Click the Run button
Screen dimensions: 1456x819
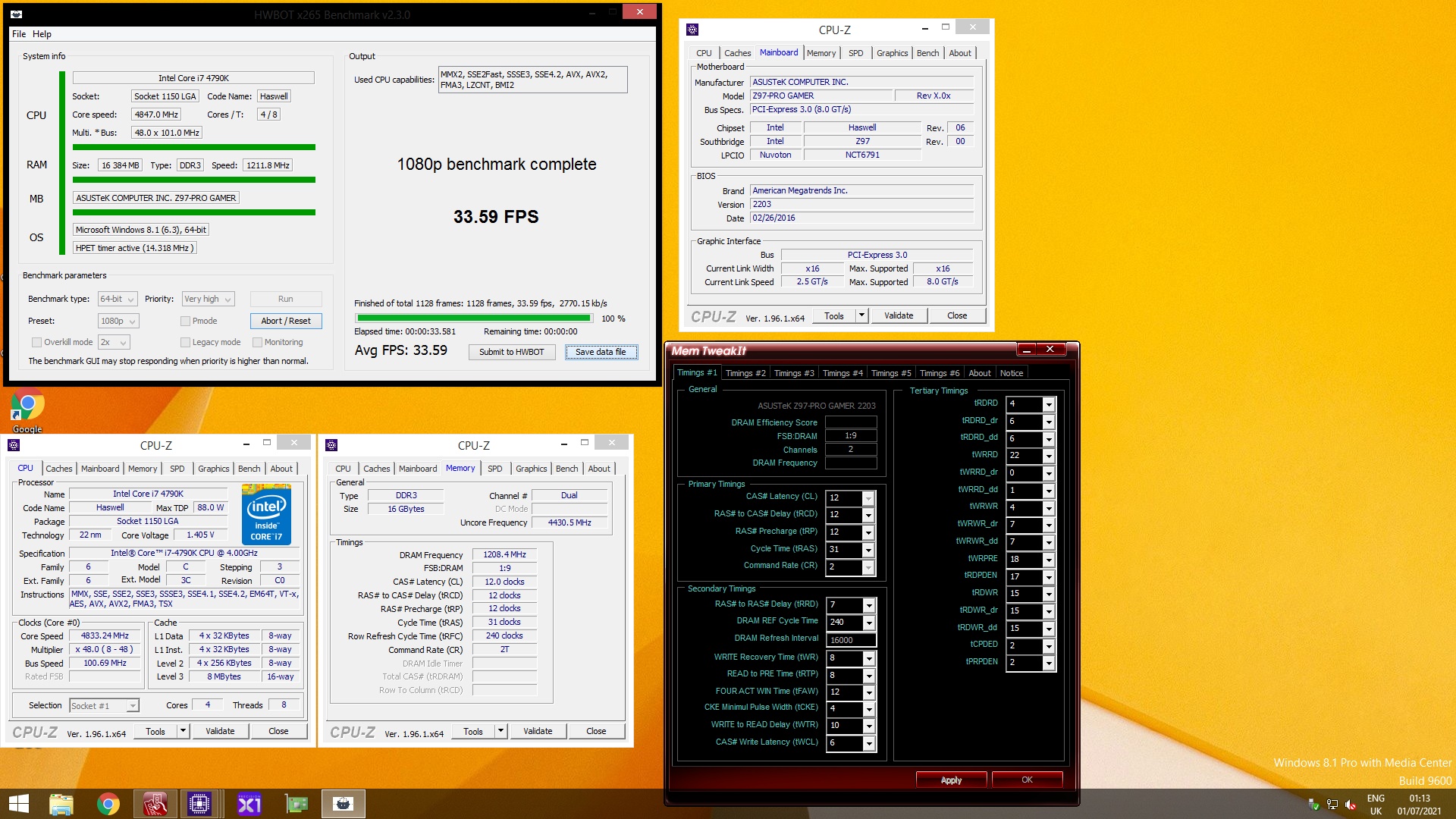pos(286,299)
